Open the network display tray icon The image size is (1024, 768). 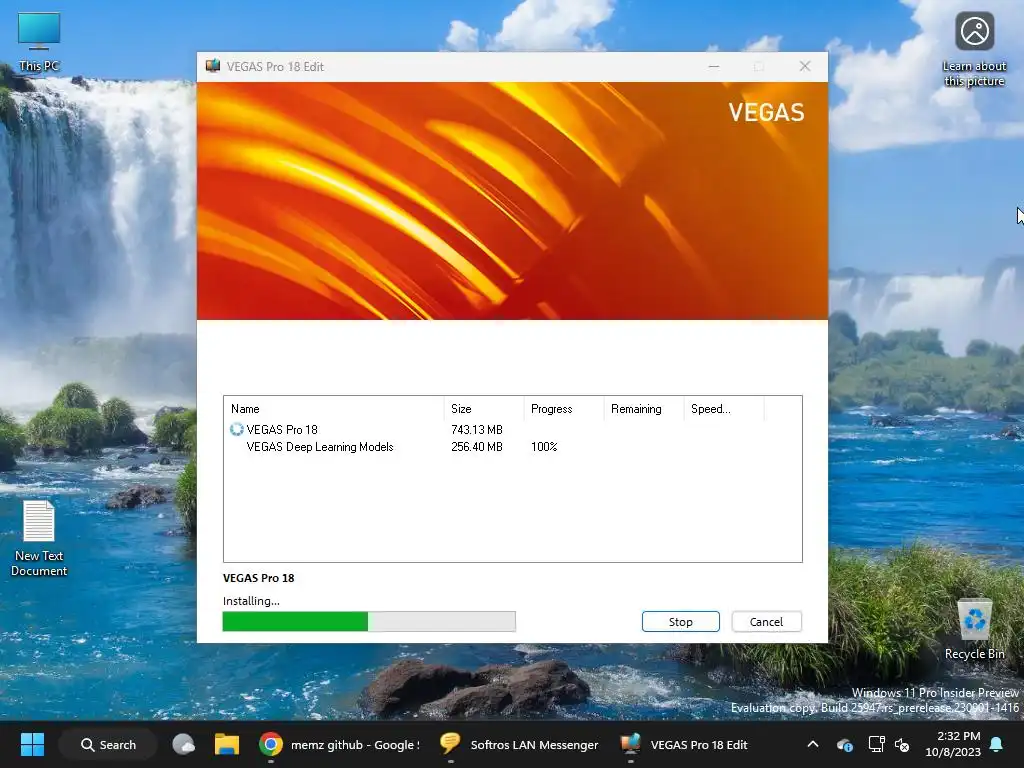[x=876, y=744]
